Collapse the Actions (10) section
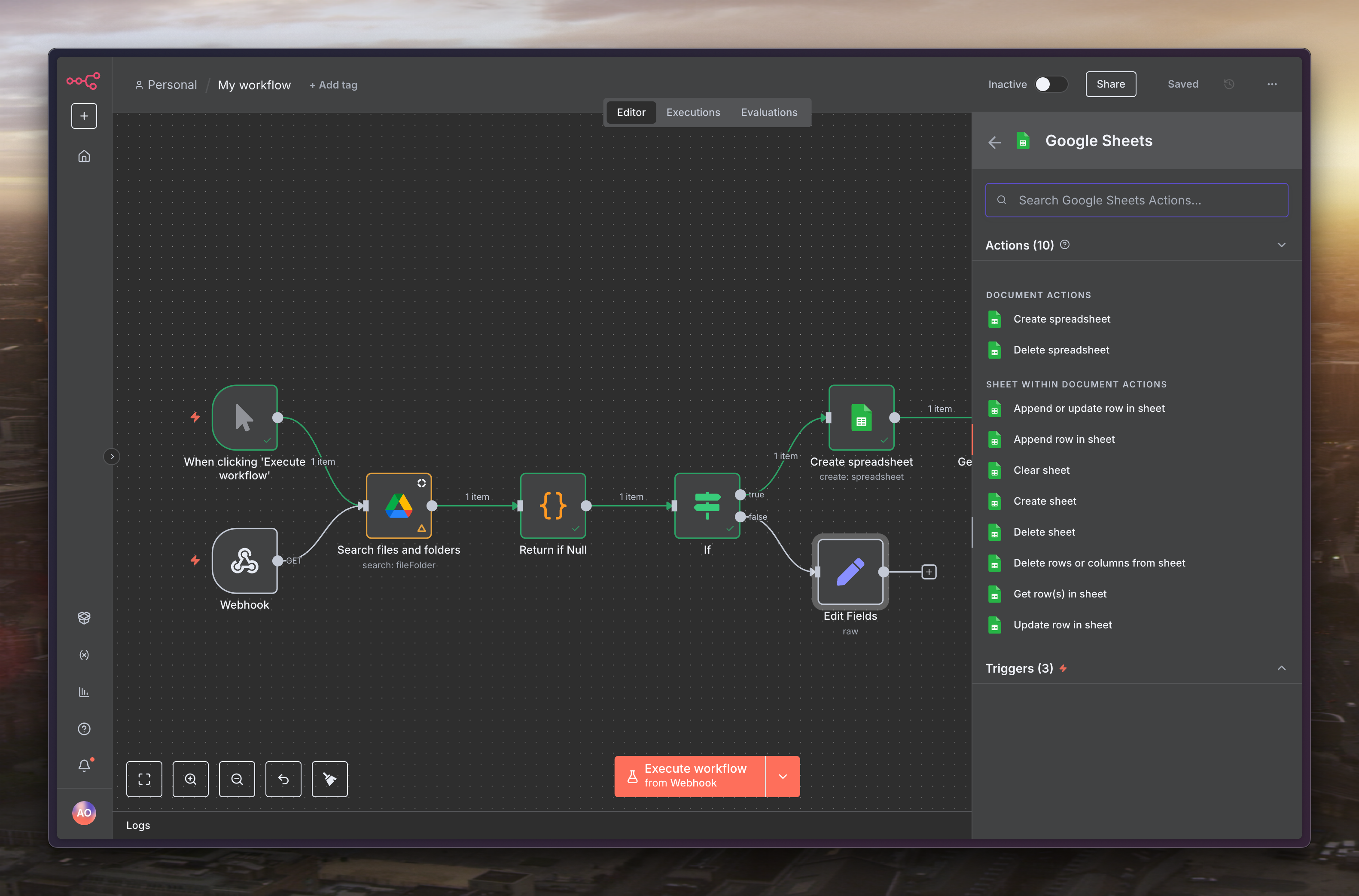 point(1281,245)
